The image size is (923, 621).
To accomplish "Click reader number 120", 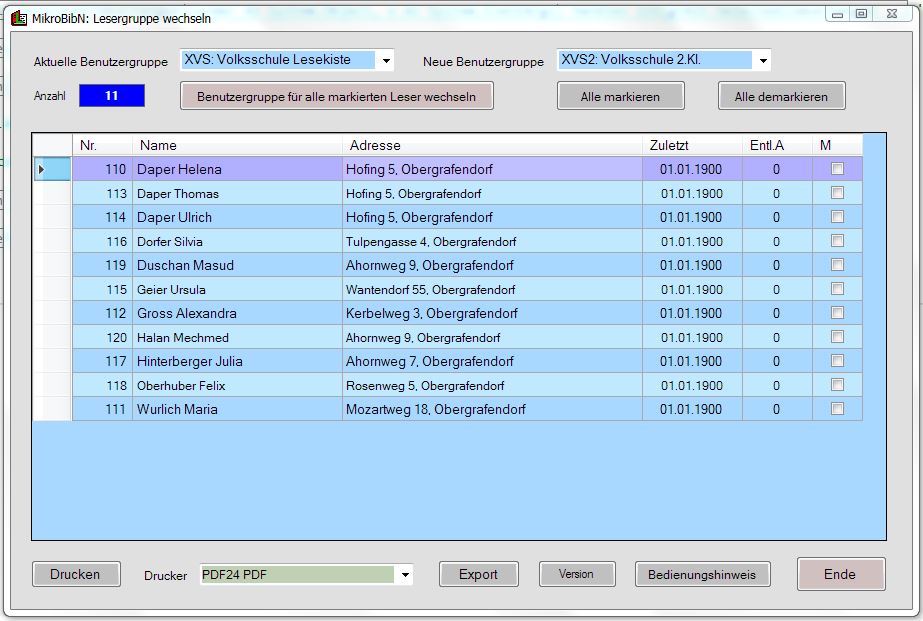I will (102, 337).
